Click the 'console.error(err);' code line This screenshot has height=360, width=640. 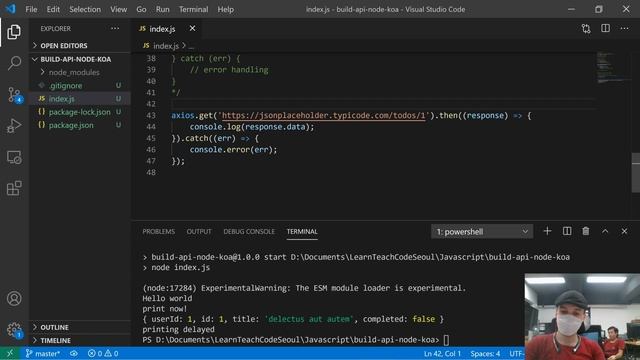click(x=233, y=150)
